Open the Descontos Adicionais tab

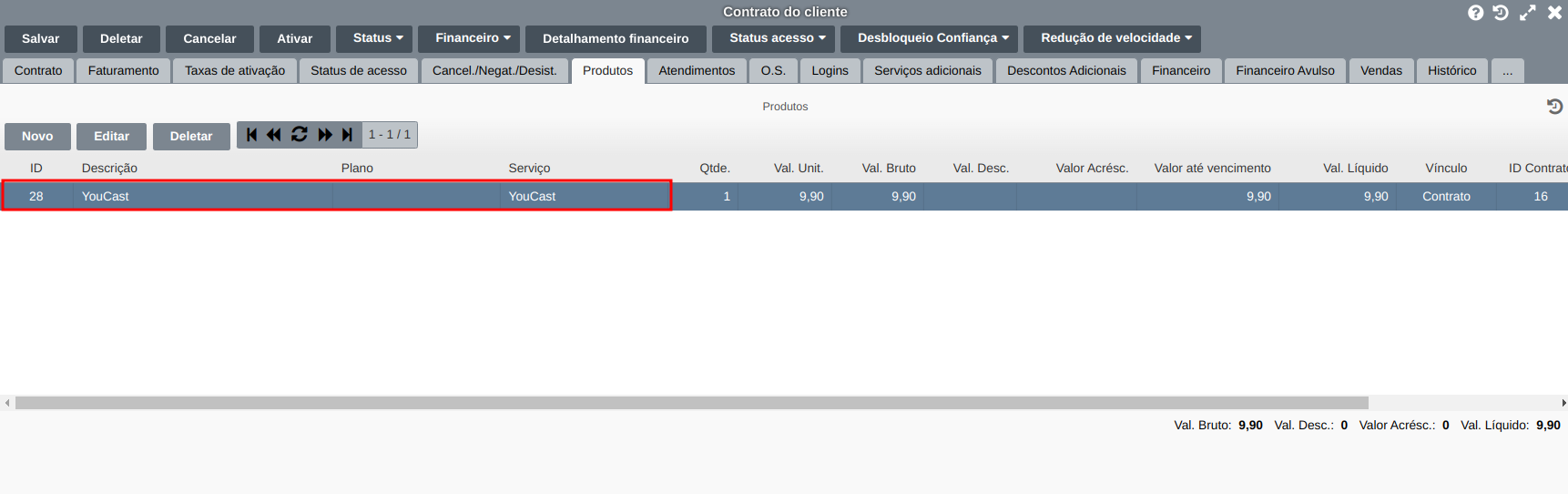coord(1066,71)
